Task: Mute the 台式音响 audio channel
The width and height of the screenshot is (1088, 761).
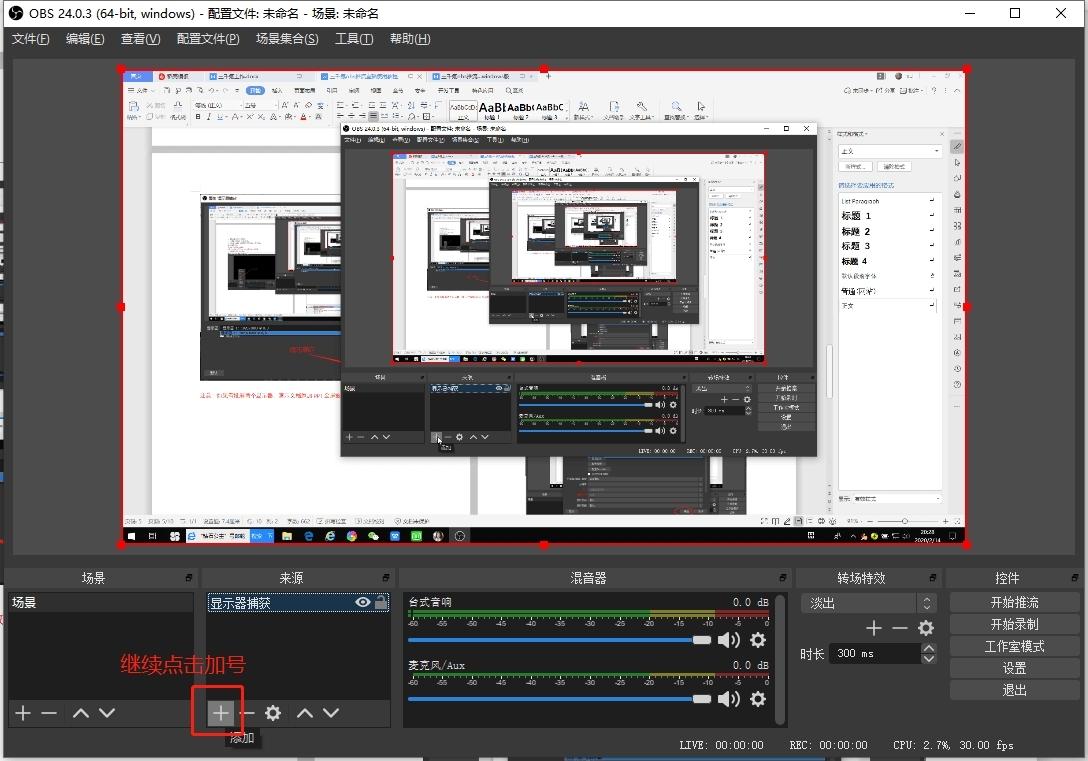Action: 729,640
